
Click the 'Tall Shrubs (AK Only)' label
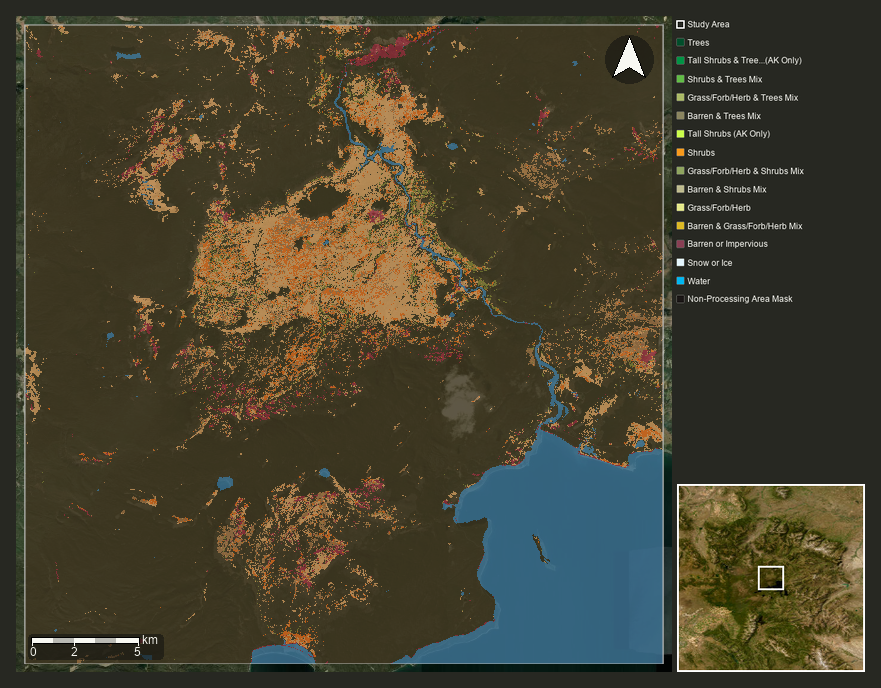pyautogui.click(x=728, y=134)
